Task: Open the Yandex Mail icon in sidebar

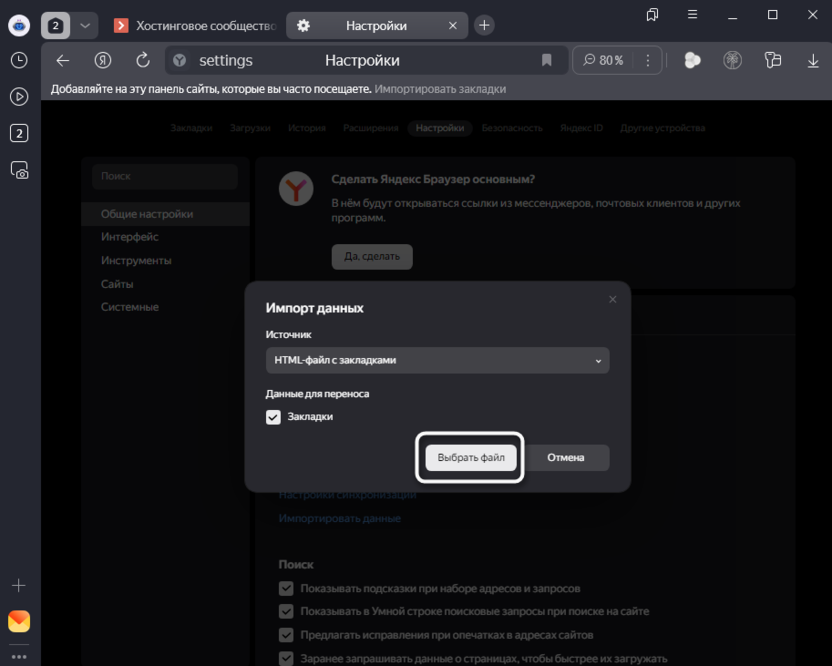Action: 19,621
